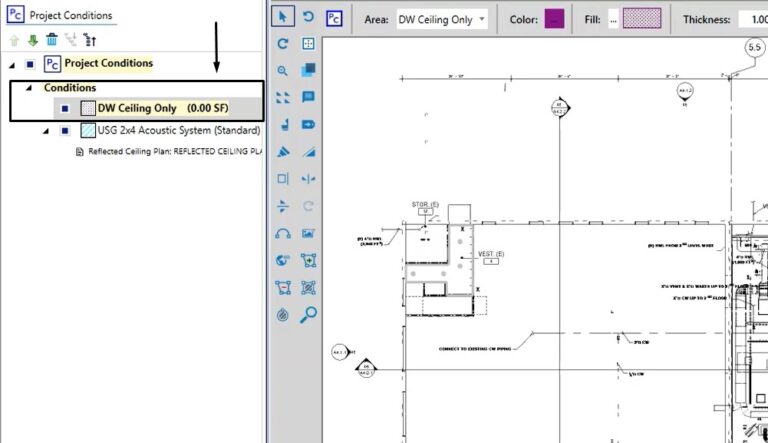Click the four-corner arrows fit icon
The width and height of the screenshot is (768, 443).
pyautogui.click(x=283, y=97)
